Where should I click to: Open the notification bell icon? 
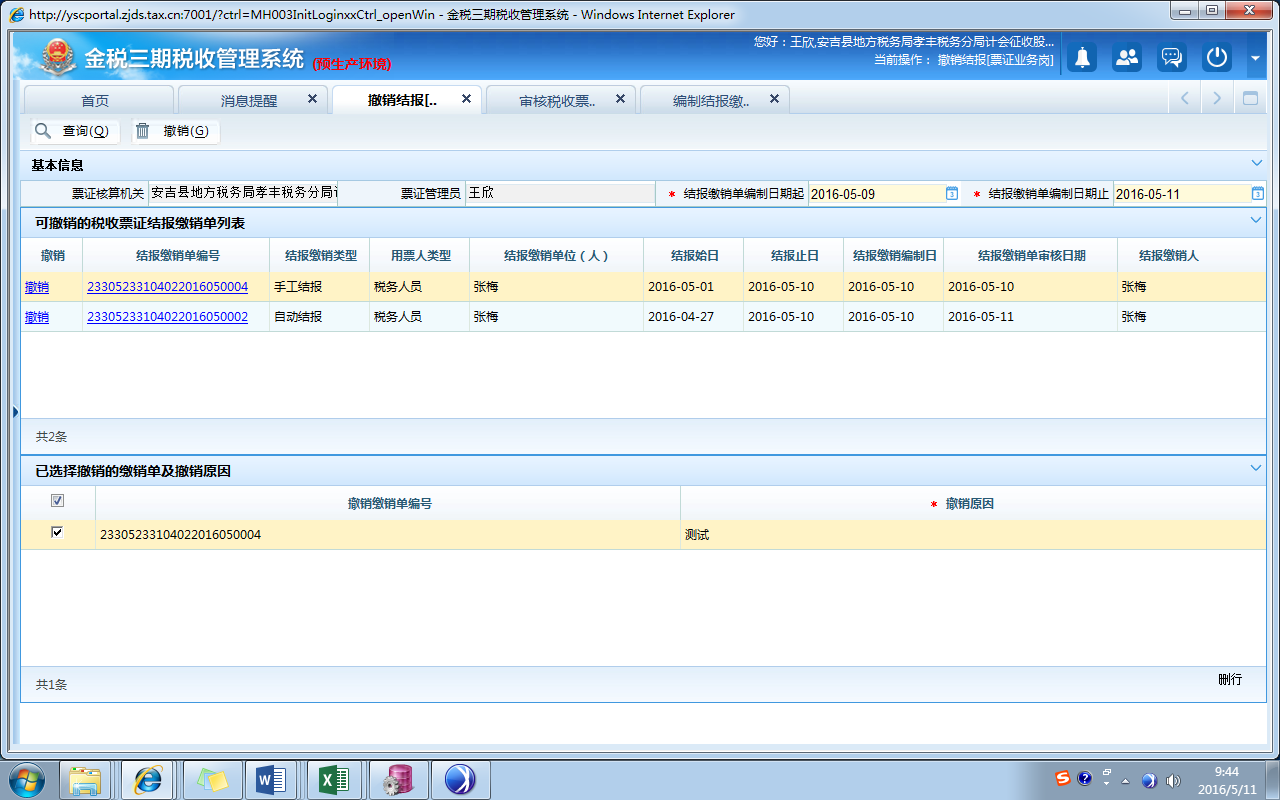1081,58
